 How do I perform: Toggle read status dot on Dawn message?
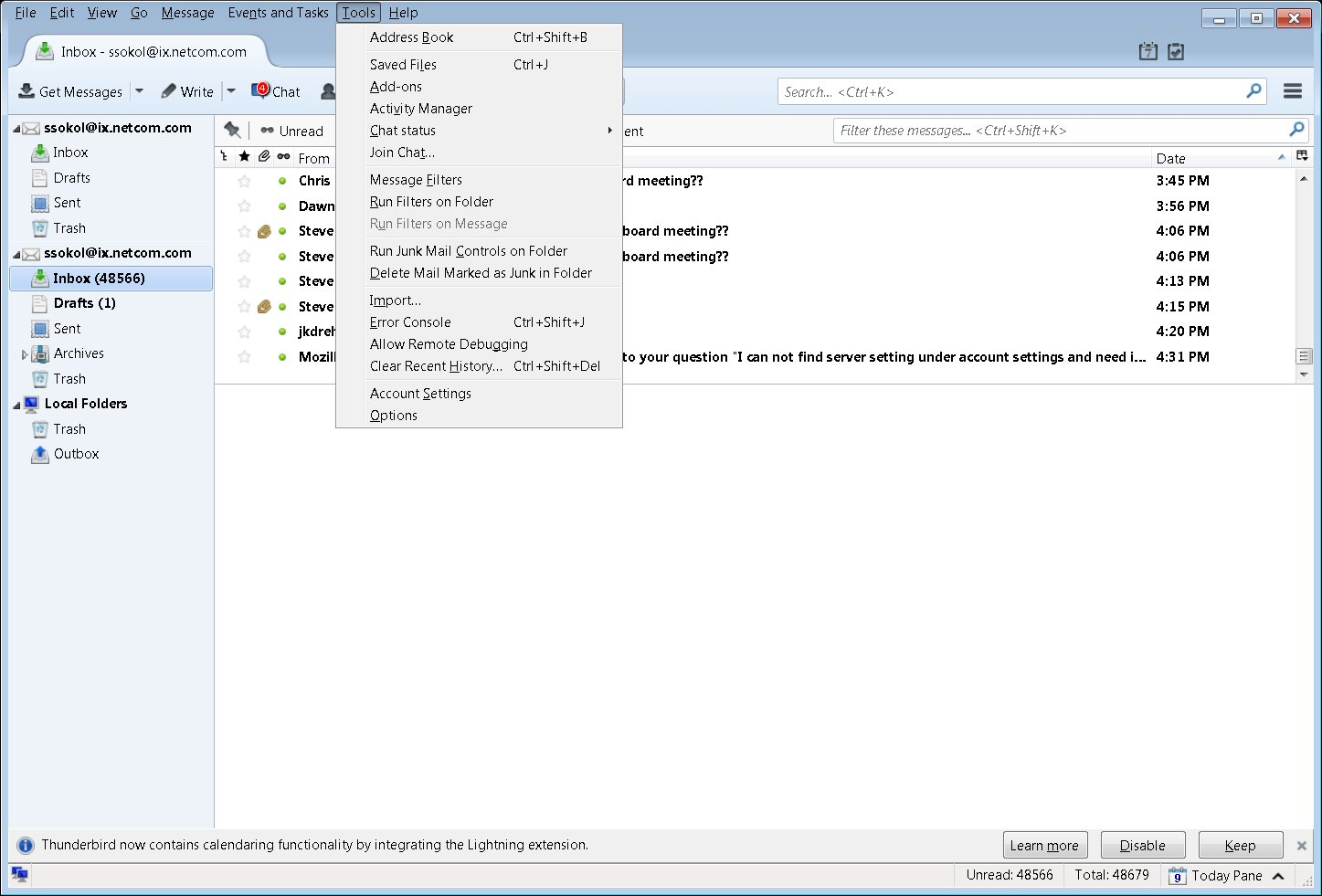point(282,206)
